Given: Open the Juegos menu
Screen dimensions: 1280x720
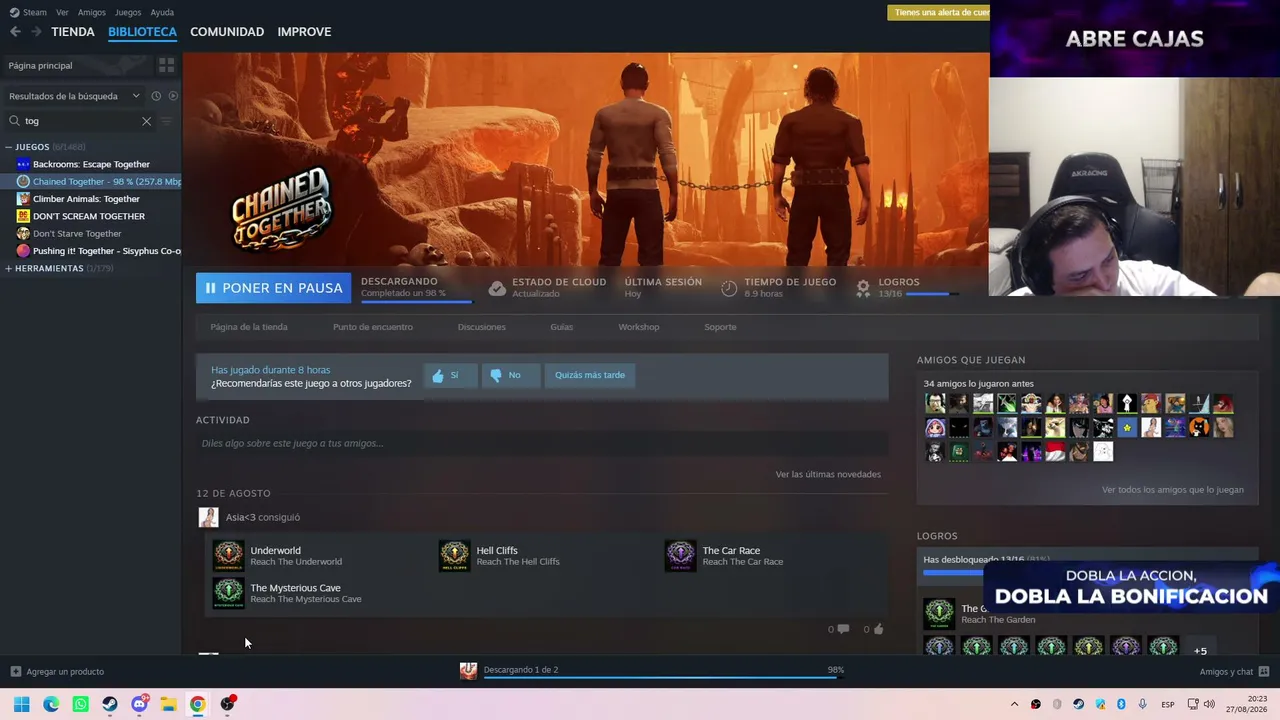Looking at the screenshot, I should (128, 12).
